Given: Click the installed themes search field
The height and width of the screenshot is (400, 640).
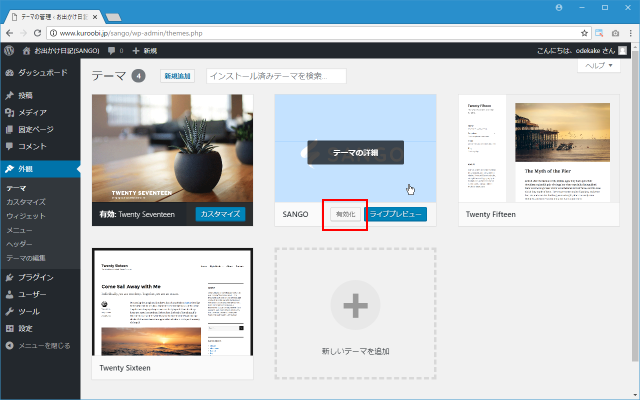Looking at the screenshot, I should click(276, 76).
